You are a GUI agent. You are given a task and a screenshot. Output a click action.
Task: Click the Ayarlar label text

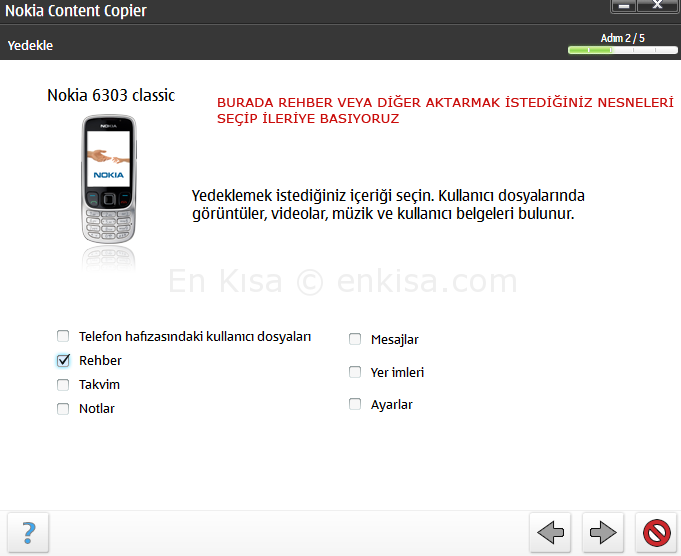392,405
